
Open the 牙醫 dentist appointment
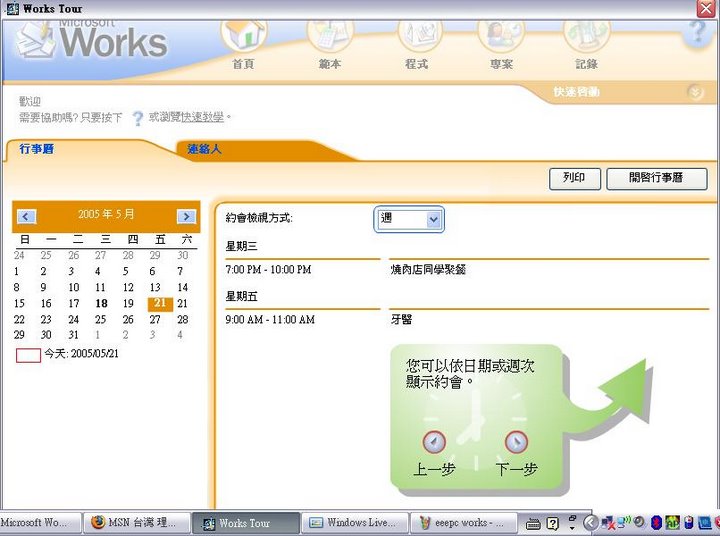pos(401,320)
